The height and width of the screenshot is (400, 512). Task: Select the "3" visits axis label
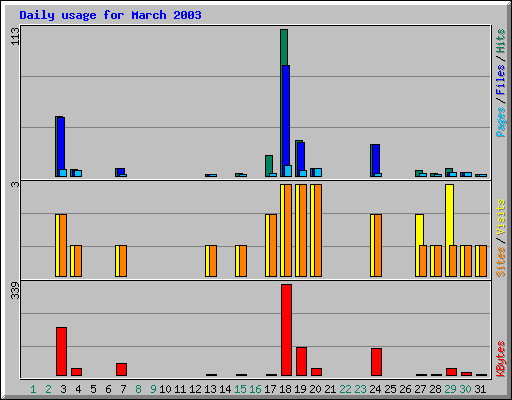click(x=15, y=184)
